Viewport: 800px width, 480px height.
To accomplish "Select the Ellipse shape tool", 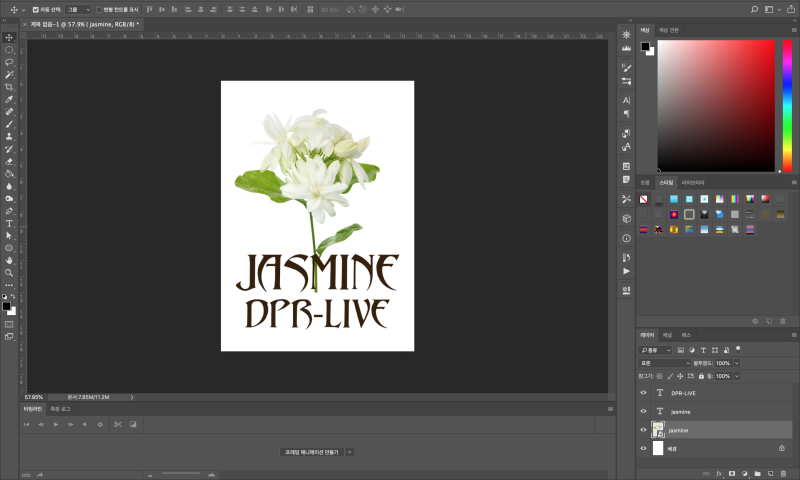I will coord(9,248).
